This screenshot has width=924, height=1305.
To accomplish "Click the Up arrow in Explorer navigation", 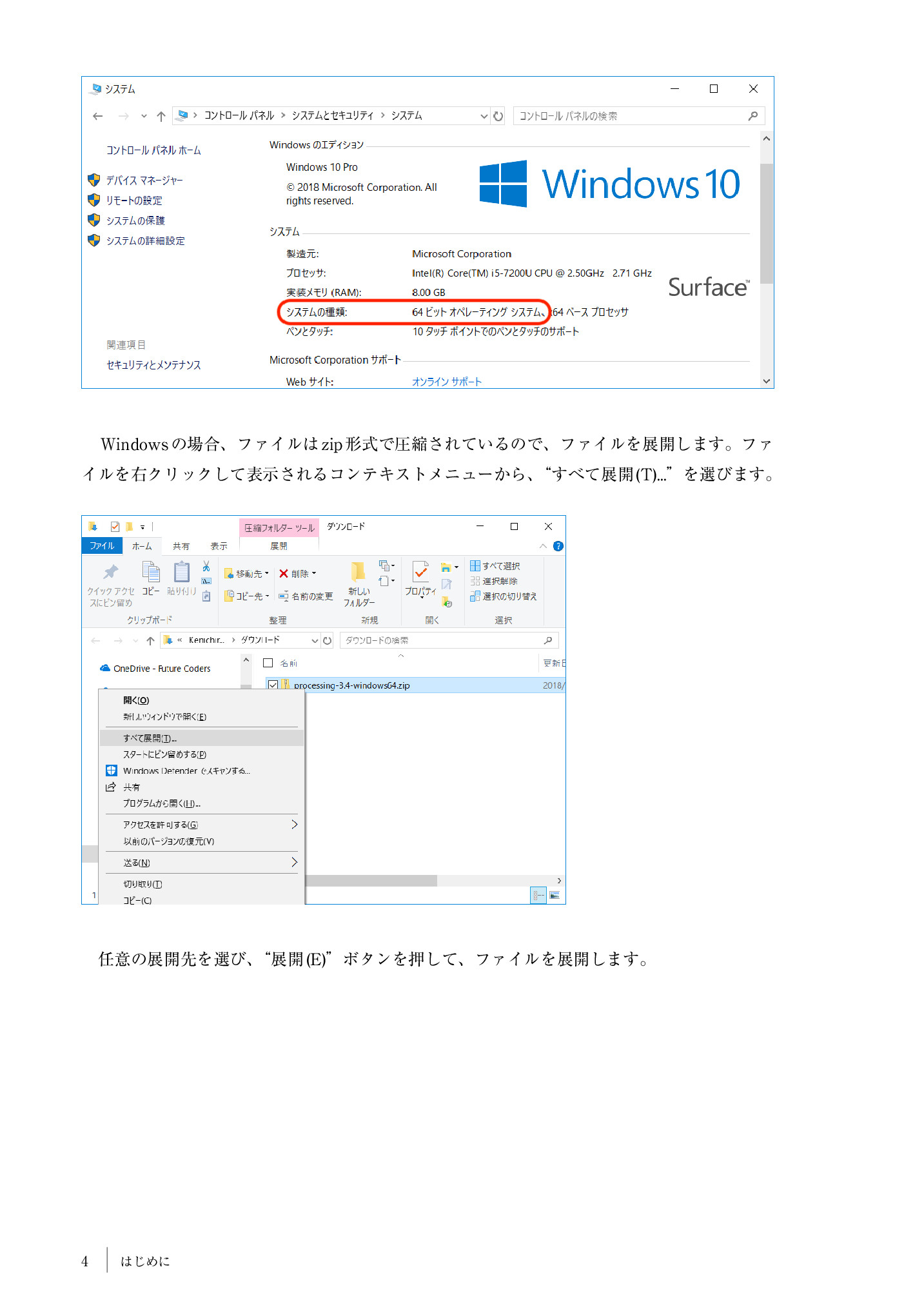I will click(150, 640).
